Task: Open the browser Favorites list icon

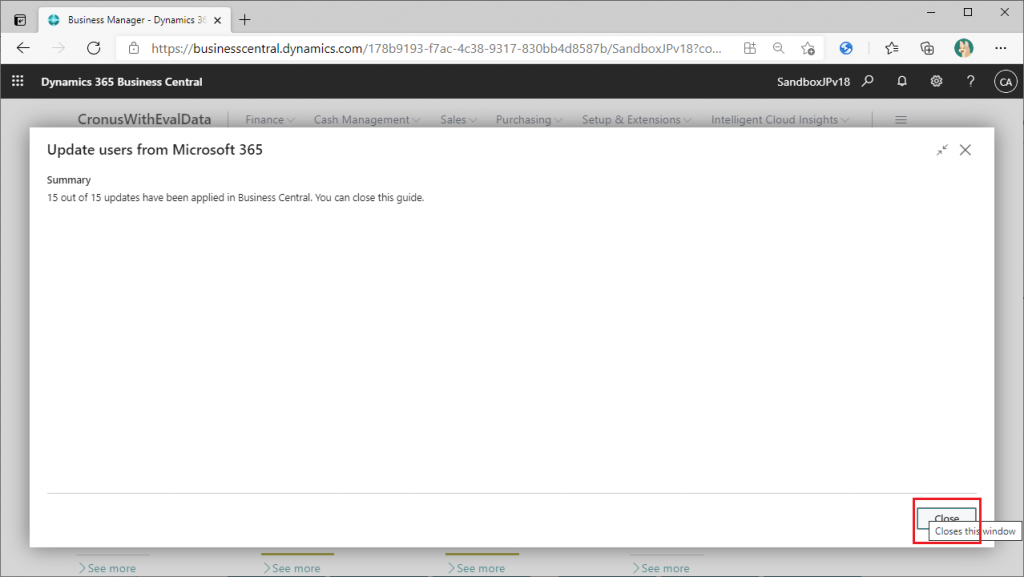Action: 891,48
